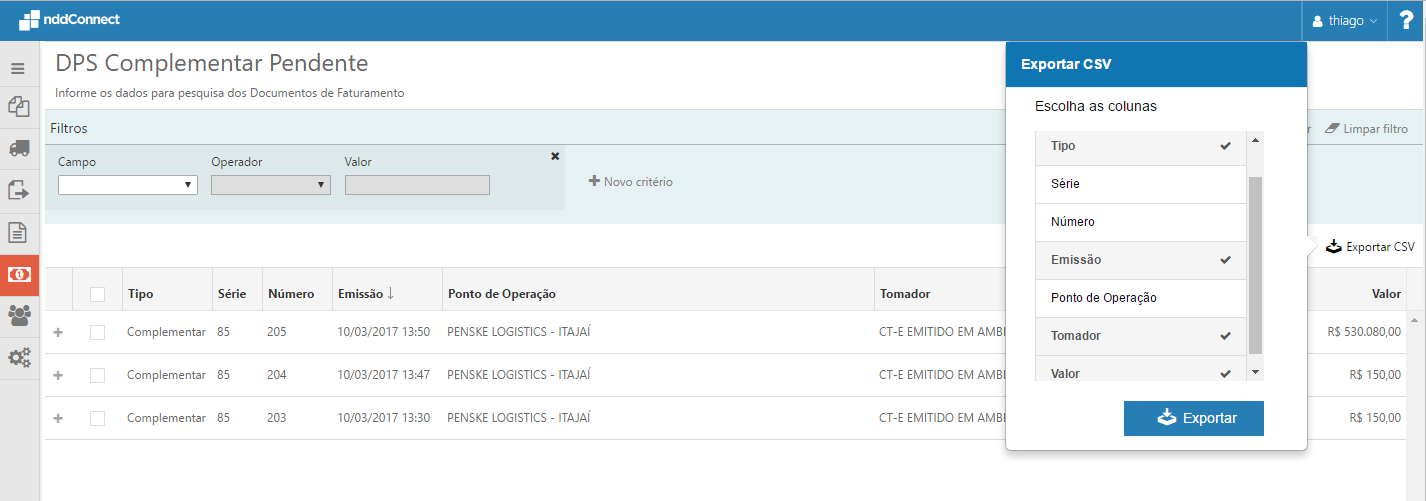
Task: Open the Operador dropdown
Action: [270, 185]
